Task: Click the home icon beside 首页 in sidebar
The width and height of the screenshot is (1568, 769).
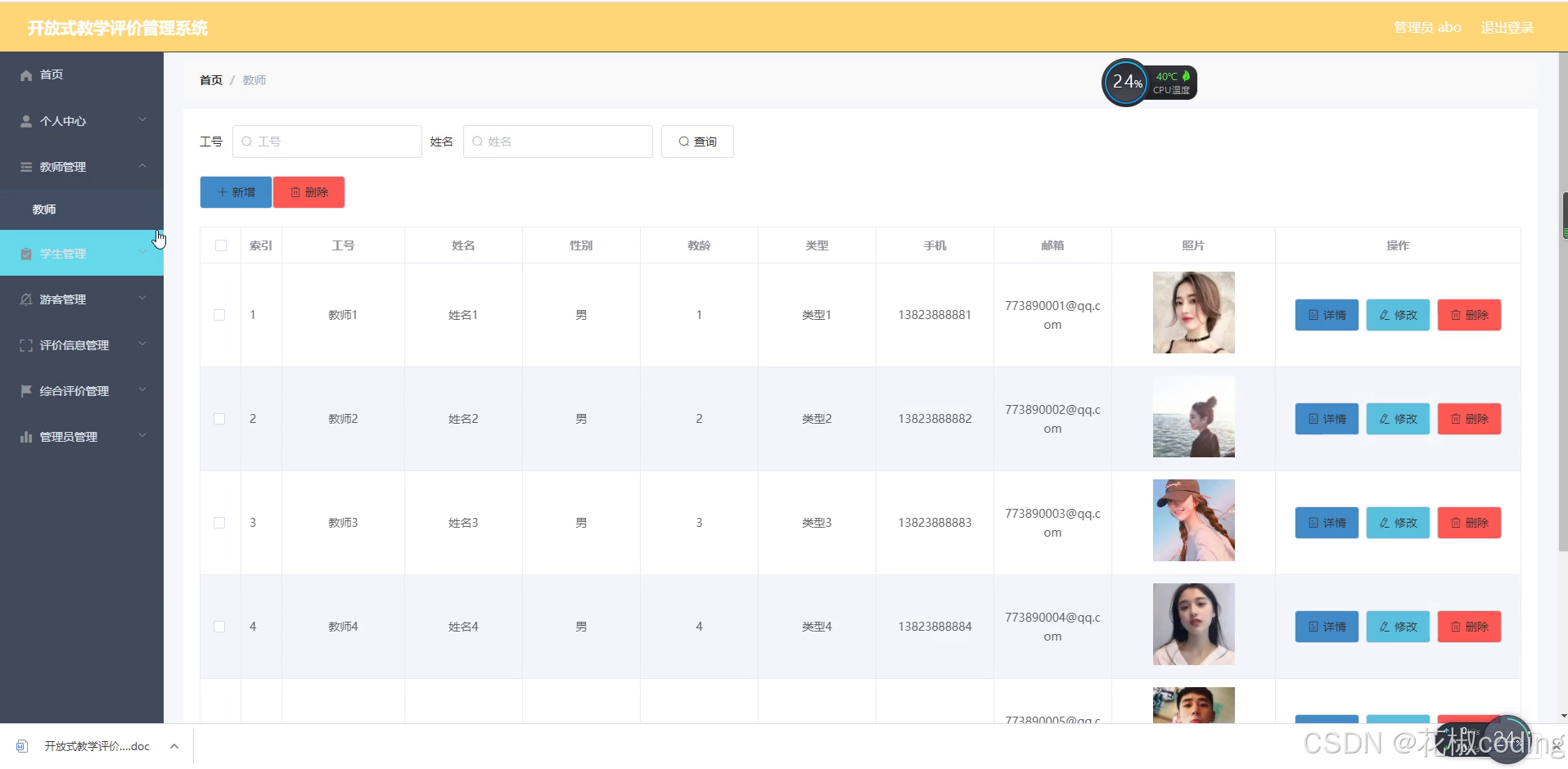Action: pyautogui.click(x=26, y=75)
